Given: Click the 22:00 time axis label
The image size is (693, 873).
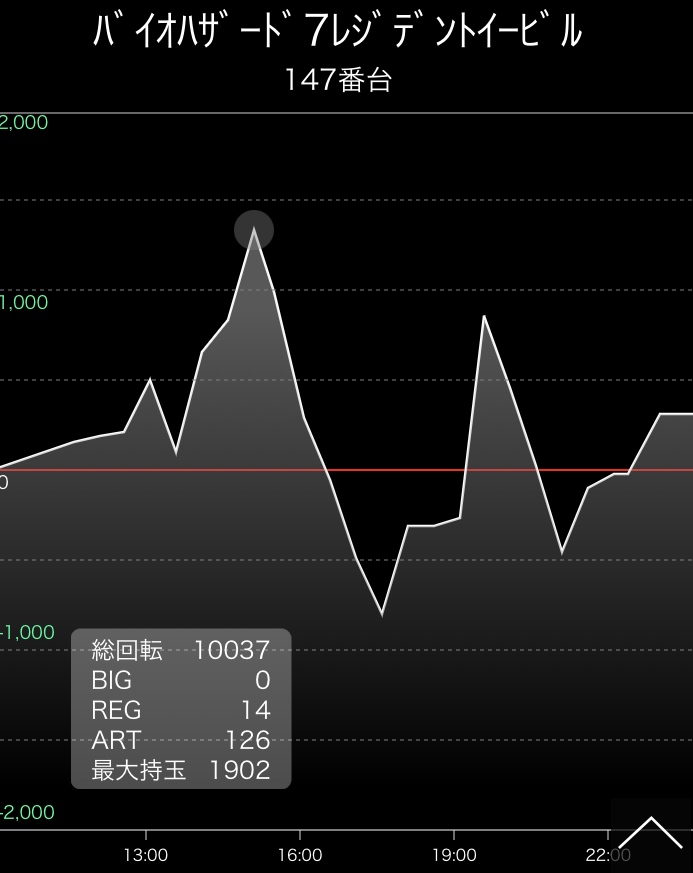Looking at the screenshot, I should tap(608, 855).
